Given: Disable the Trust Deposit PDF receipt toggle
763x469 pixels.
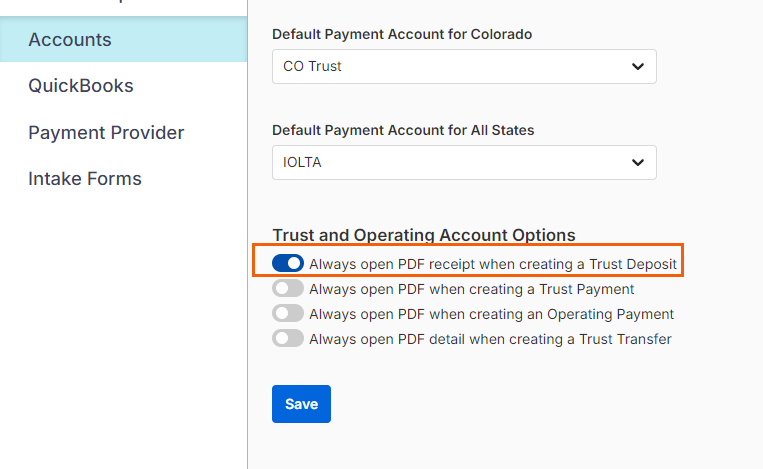Looking at the screenshot, I should click(288, 264).
